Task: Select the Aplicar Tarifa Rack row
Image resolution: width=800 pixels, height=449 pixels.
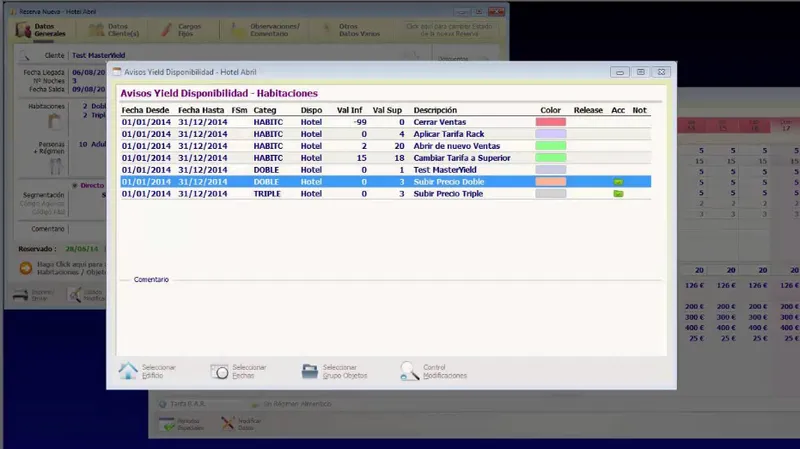Action: (x=386, y=134)
